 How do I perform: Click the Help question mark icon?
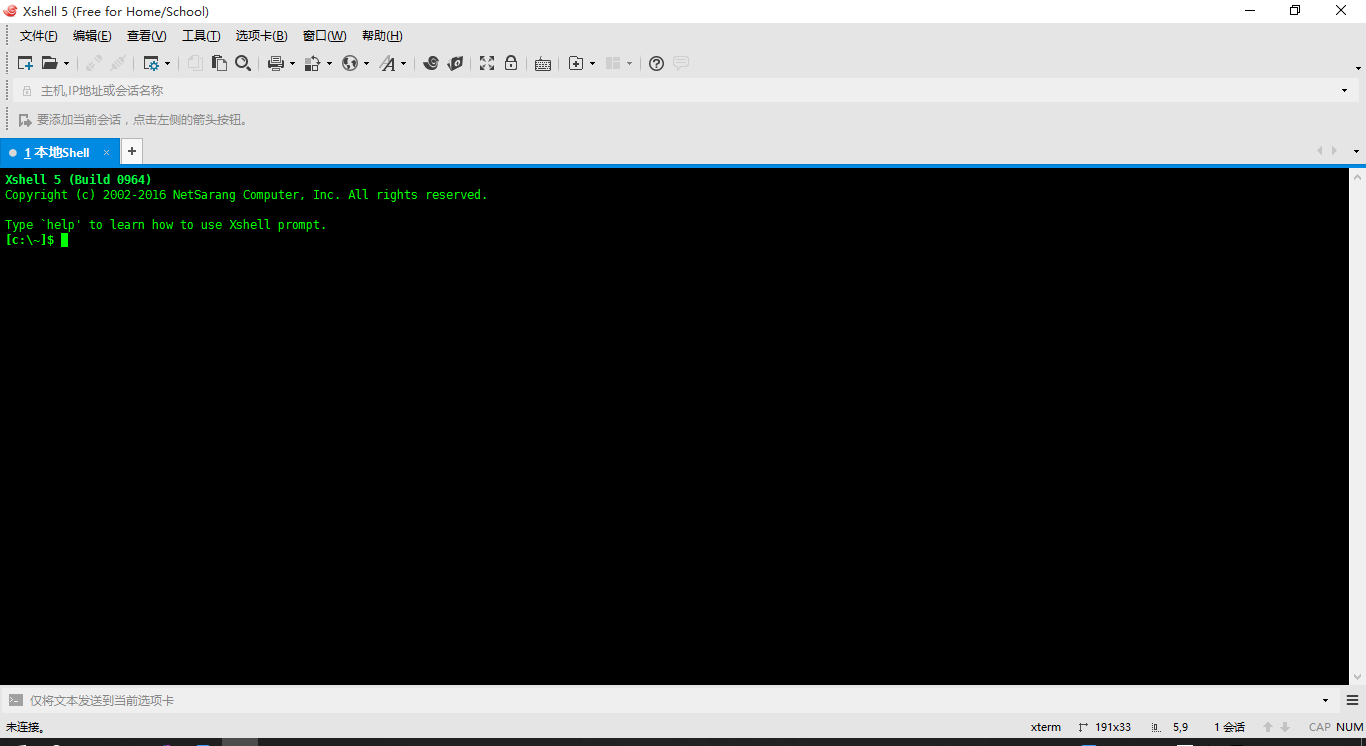coord(656,63)
